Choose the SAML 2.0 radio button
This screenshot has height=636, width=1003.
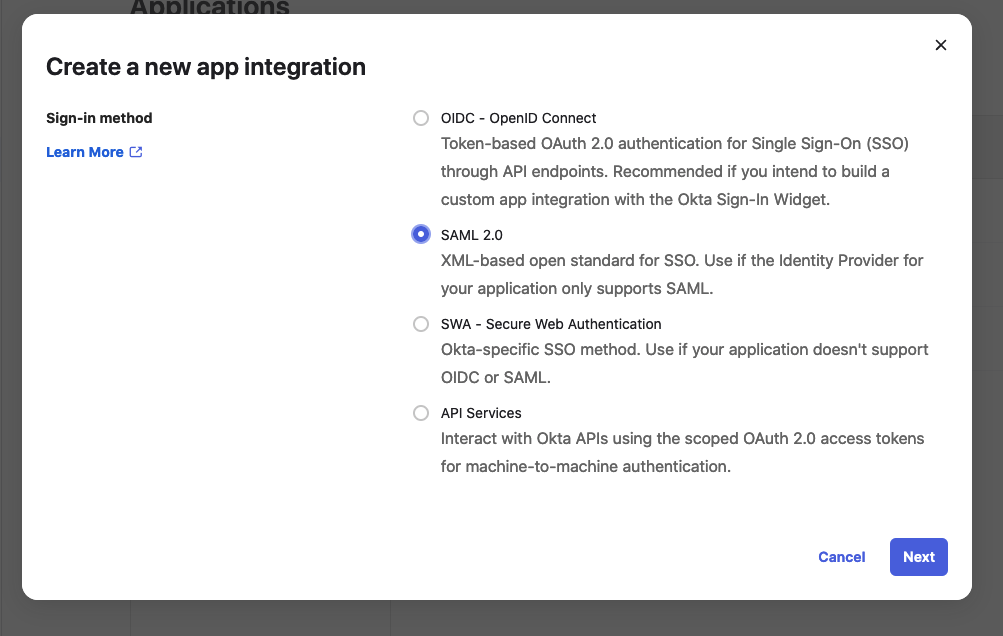(421, 234)
